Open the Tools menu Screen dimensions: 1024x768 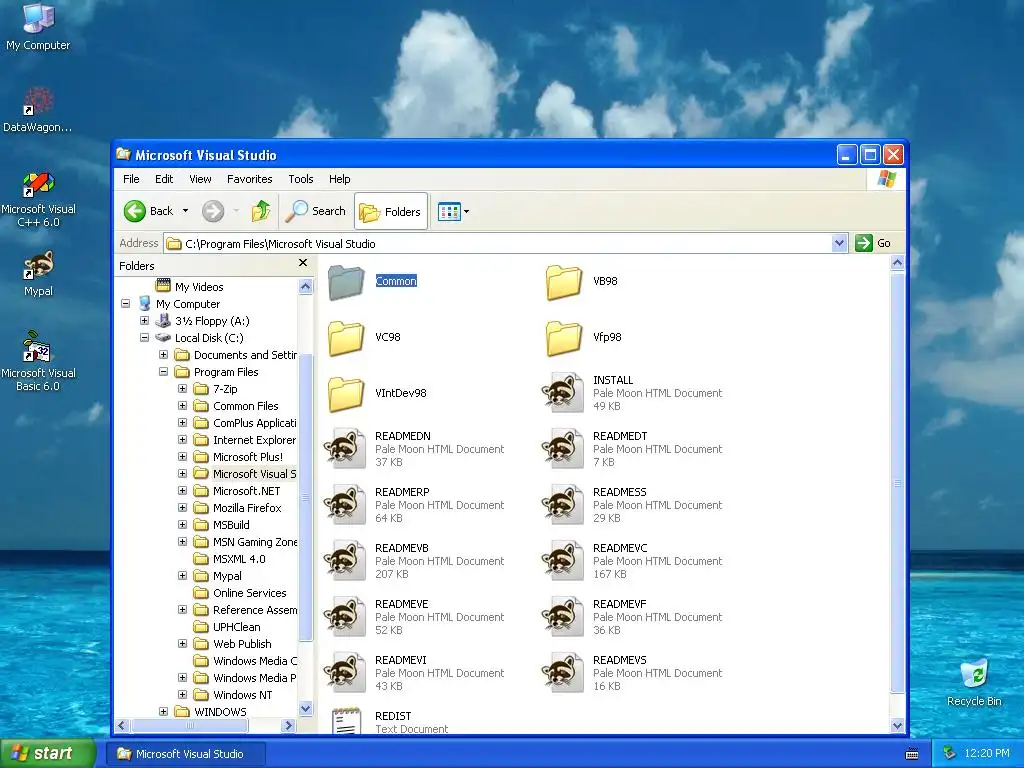point(301,179)
